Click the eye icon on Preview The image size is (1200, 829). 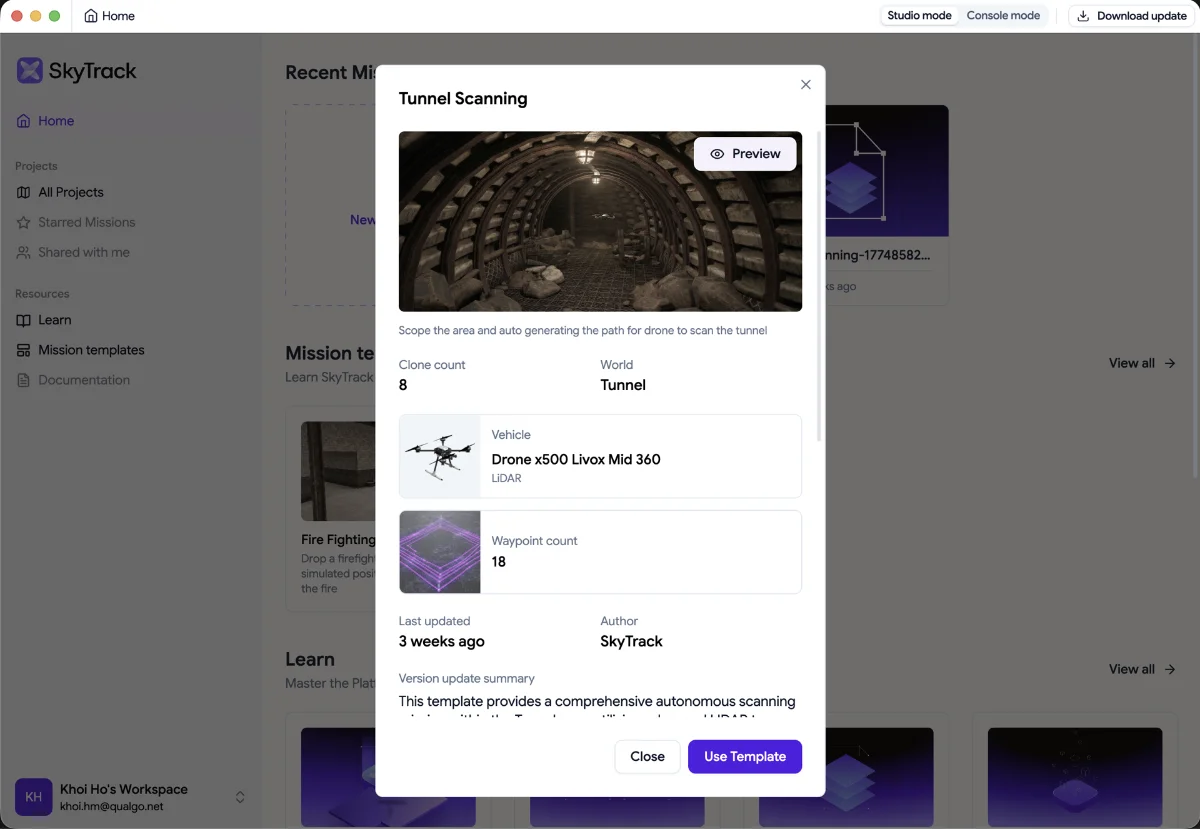click(717, 154)
